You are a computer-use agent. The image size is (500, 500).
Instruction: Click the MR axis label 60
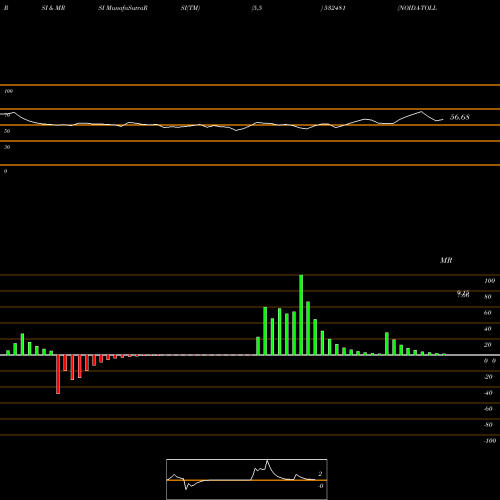488,313
